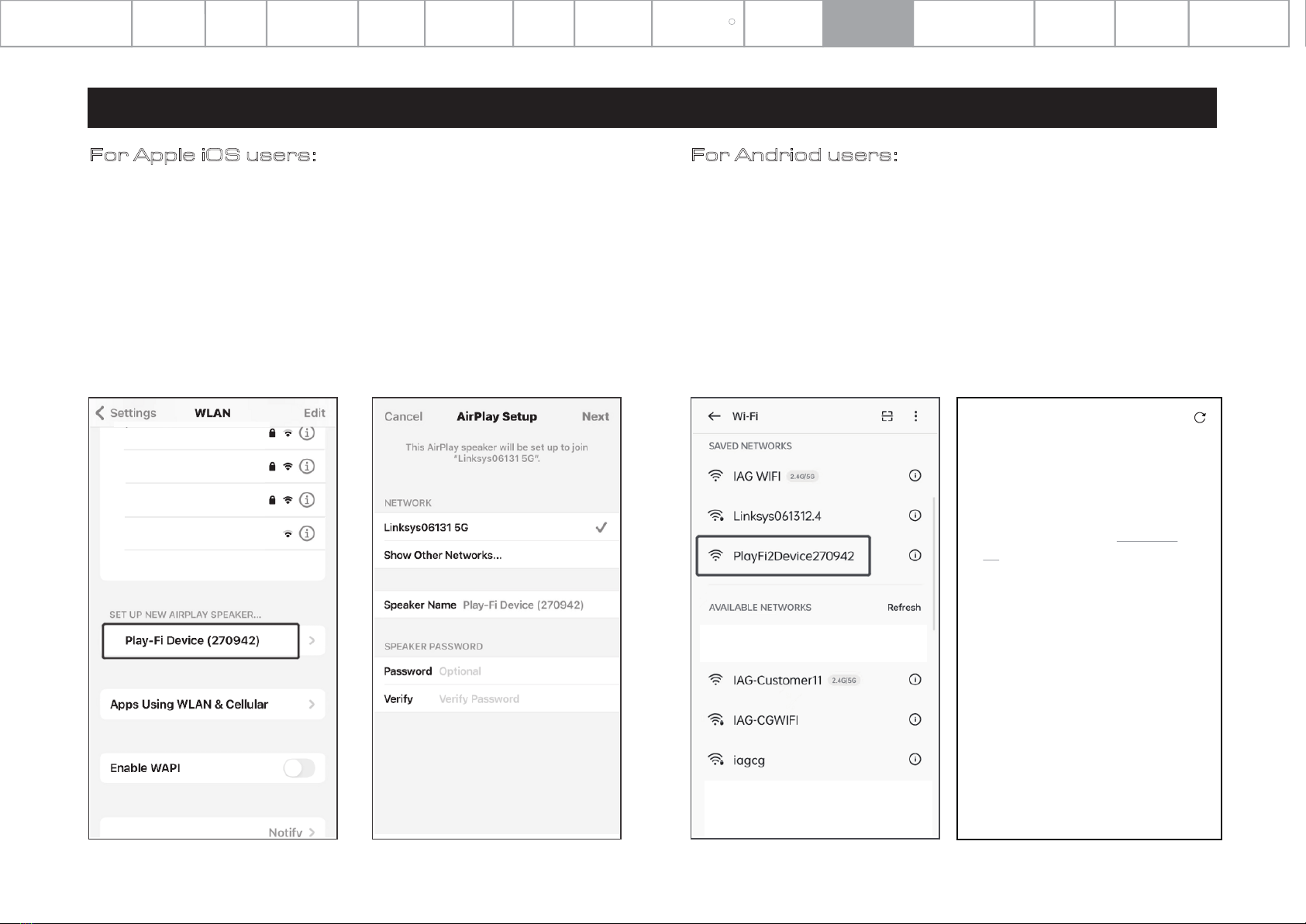Screen dimensions: 1306x924
Task: Click the Wi-Fi signal icon beside PlayFi2Device270942
Action: [x=716, y=556]
